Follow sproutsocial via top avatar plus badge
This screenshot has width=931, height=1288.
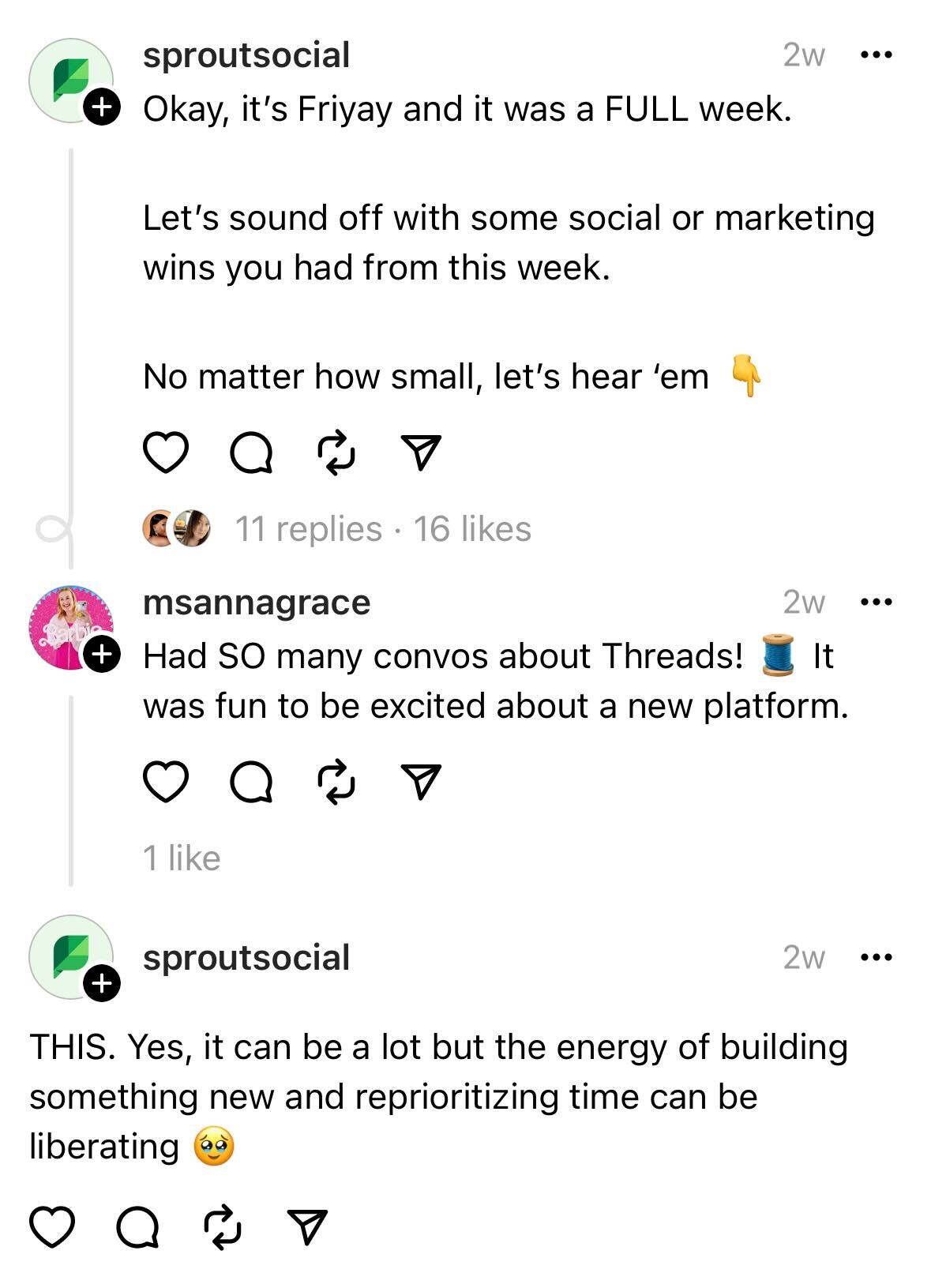pos(102,106)
